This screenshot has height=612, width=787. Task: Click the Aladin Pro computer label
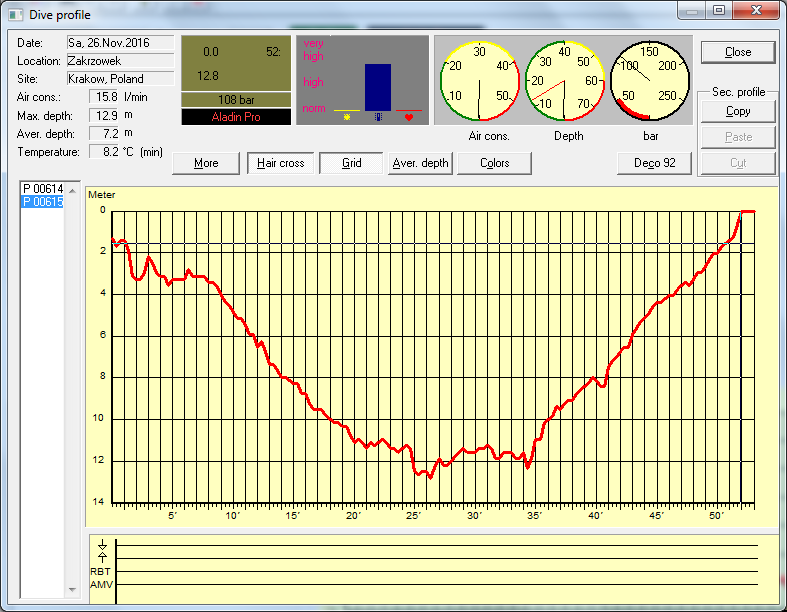(236, 117)
